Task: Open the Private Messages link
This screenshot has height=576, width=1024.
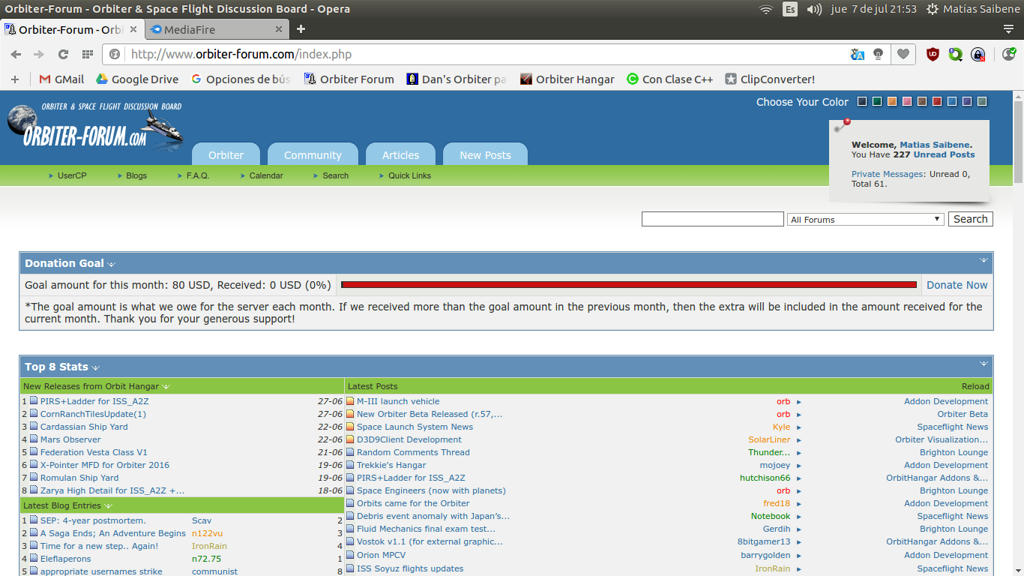Action: [x=886, y=174]
